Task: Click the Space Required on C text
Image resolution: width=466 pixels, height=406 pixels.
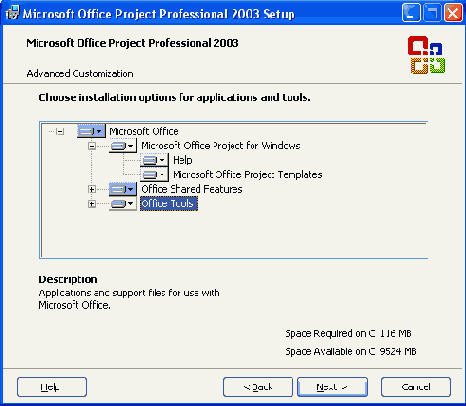Action: (x=348, y=334)
